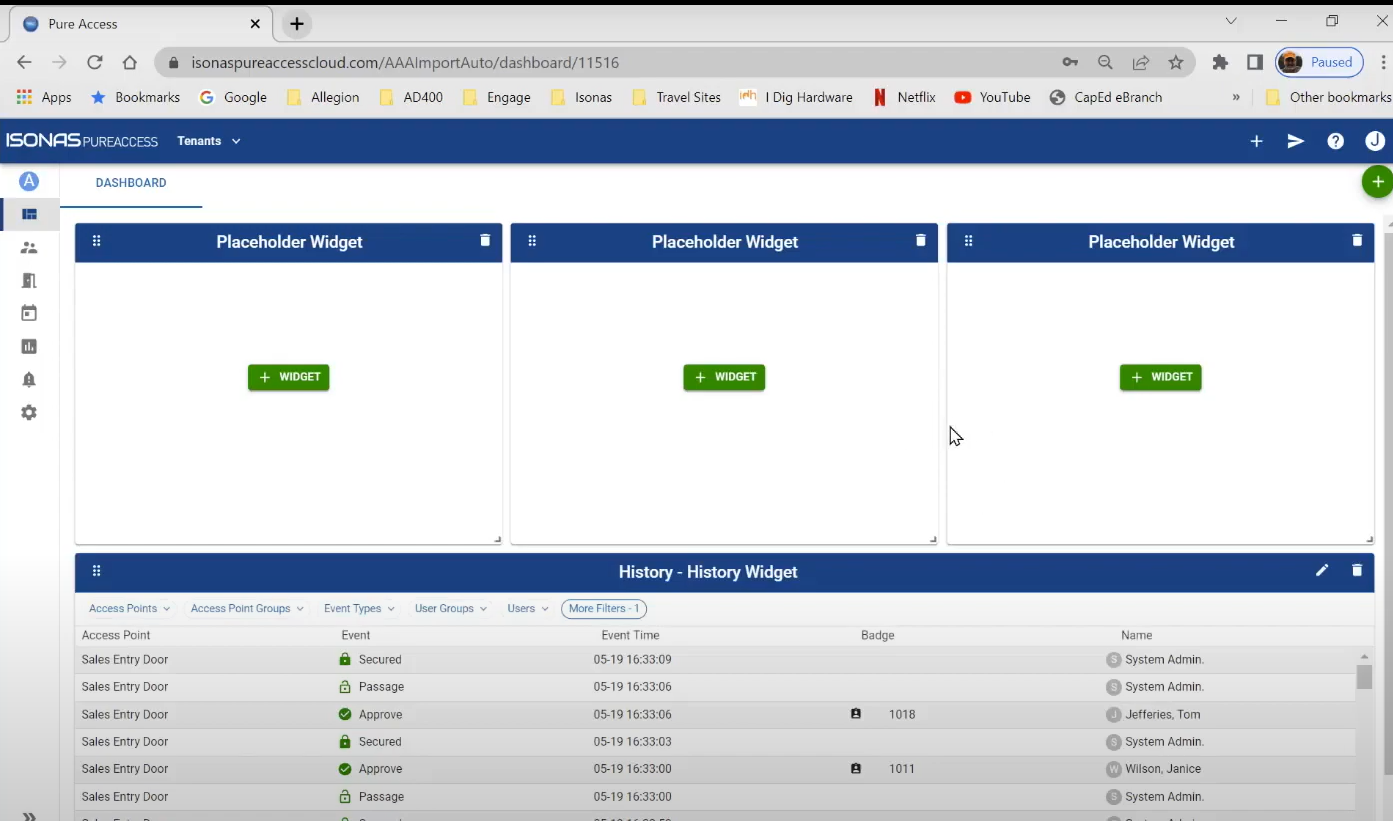Open the Reports chart icon in sidebar

(29, 347)
